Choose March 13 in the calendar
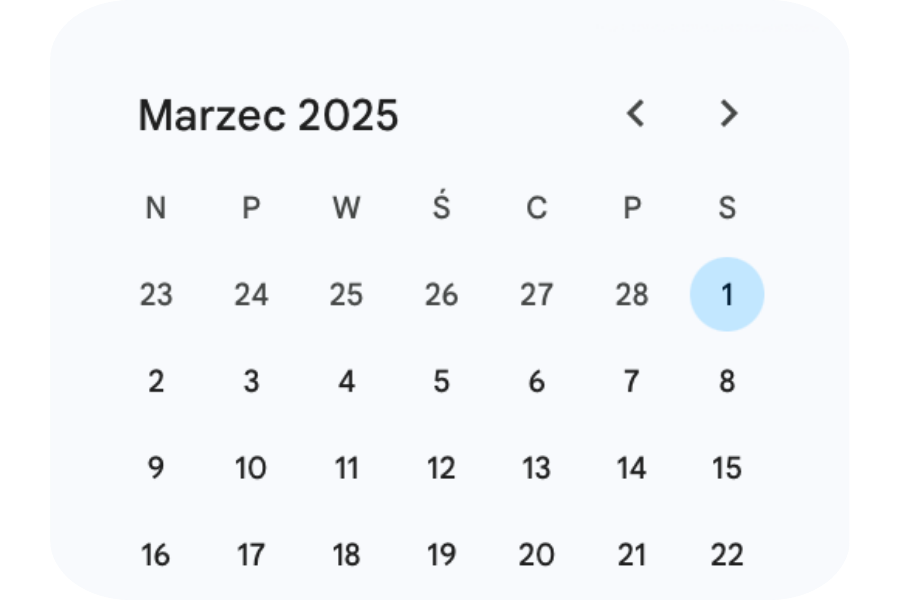Screen dimensions: 900x600 [x=537, y=468]
